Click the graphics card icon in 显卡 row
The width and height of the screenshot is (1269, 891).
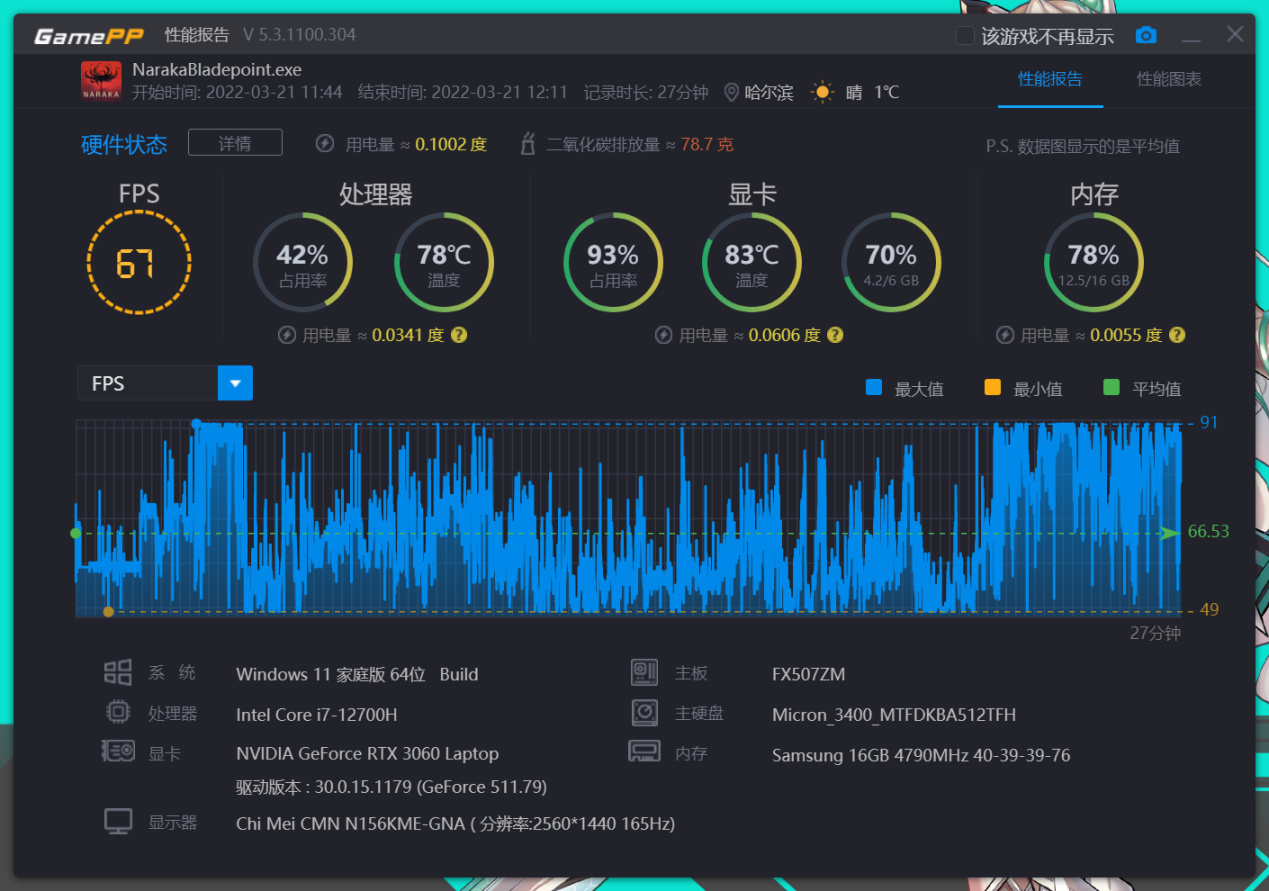coord(118,751)
